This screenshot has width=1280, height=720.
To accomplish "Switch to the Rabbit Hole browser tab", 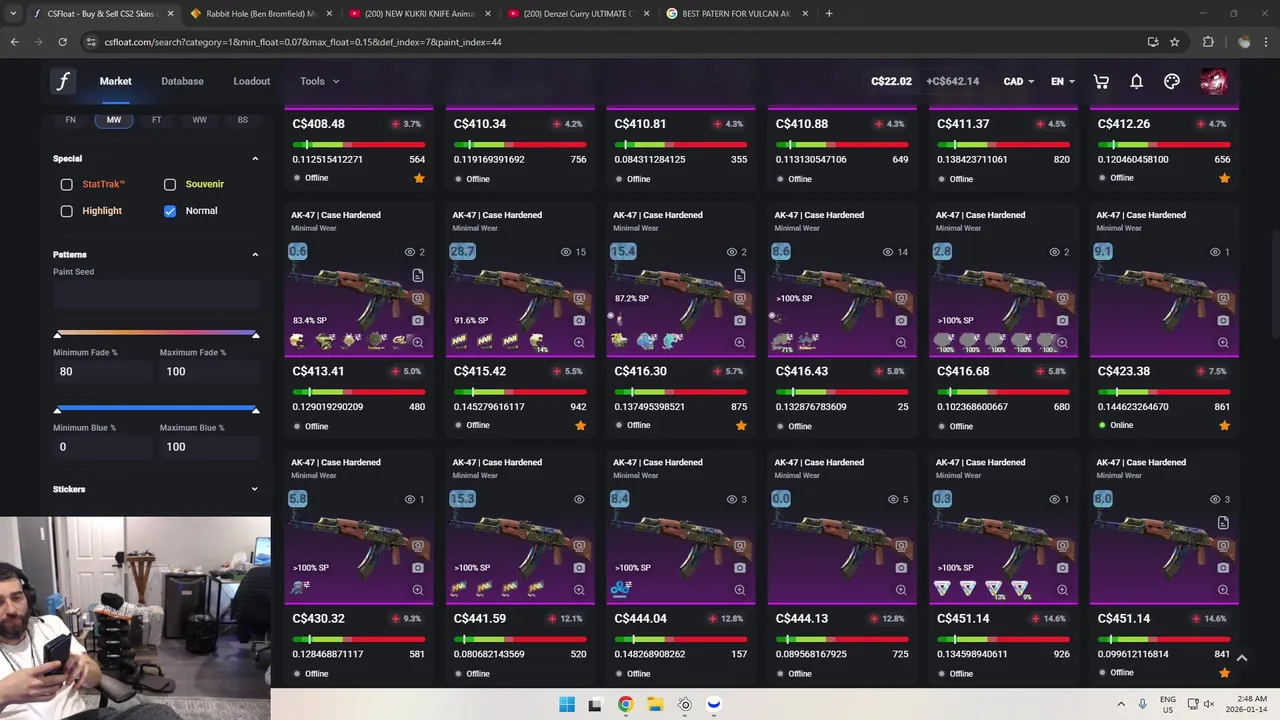I will click(x=260, y=14).
